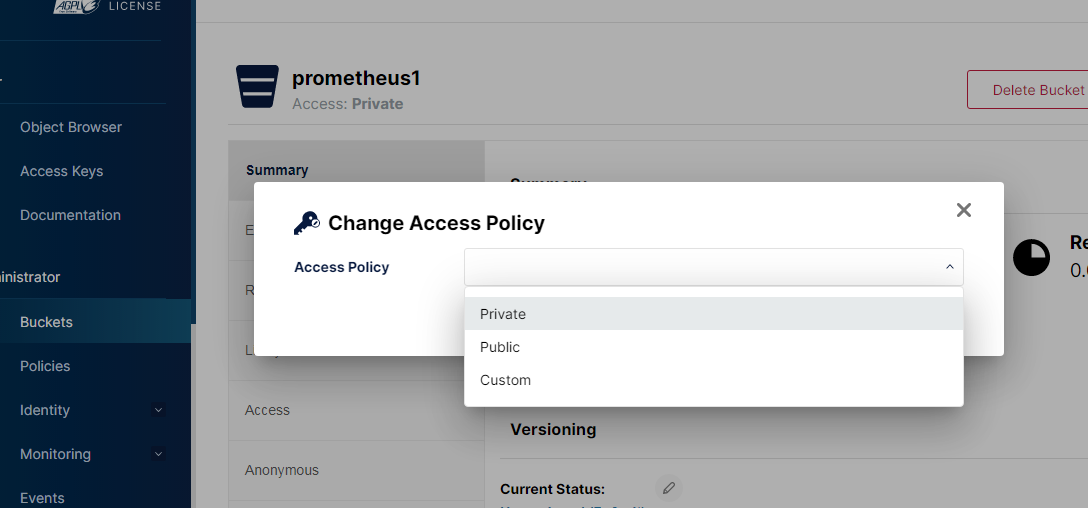Go to Access Keys in sidebar
Viewport: 1088px width, 508px height.
62,171
